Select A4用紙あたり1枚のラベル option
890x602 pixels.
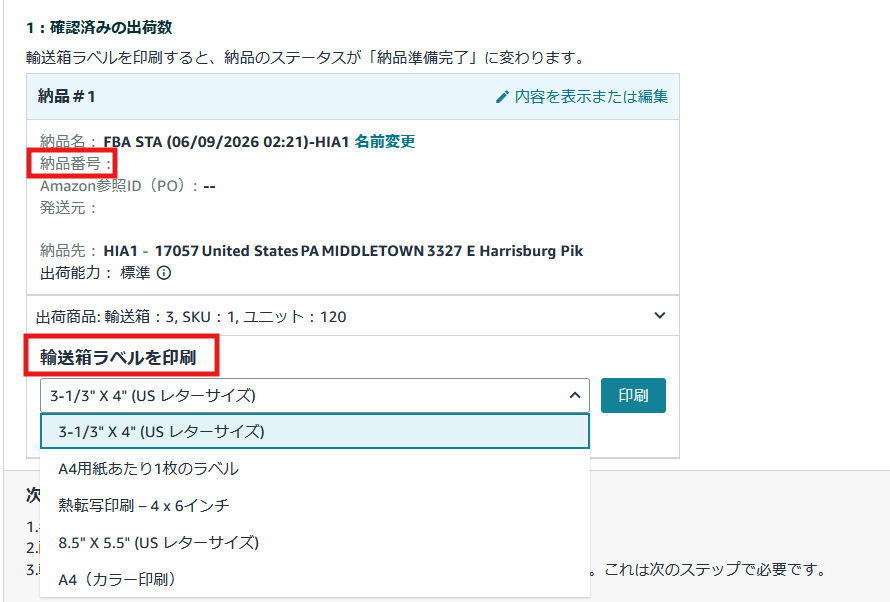[x=314, y=469]
